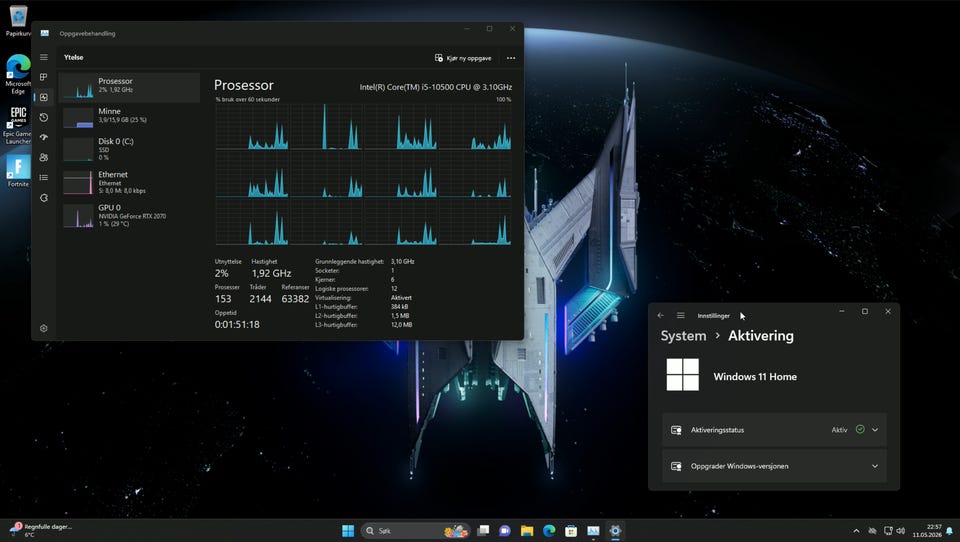This screenshot has height=542, width=960.
Task: Minimize the Oppgavebehandling window
Action: [x=467, y=28]
